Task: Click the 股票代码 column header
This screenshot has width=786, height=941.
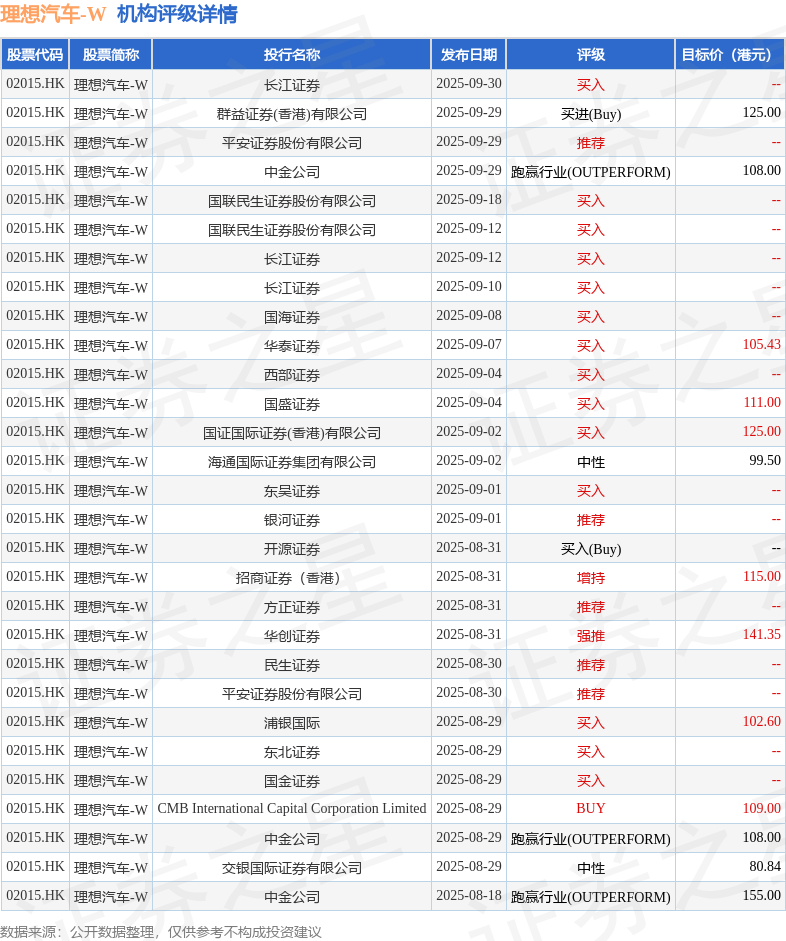Action: (x=35, y=55)
